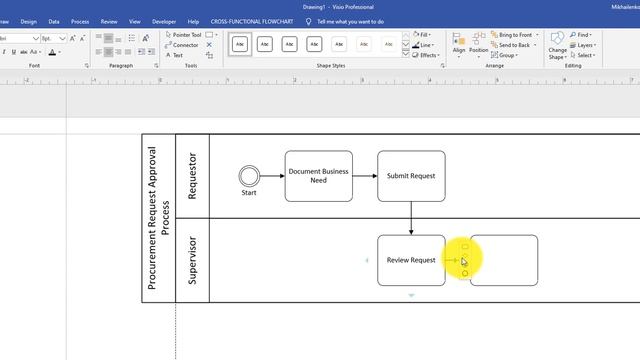
Task: Open the Cross-Functional Flowchart tab
Action: click(252, 22)
